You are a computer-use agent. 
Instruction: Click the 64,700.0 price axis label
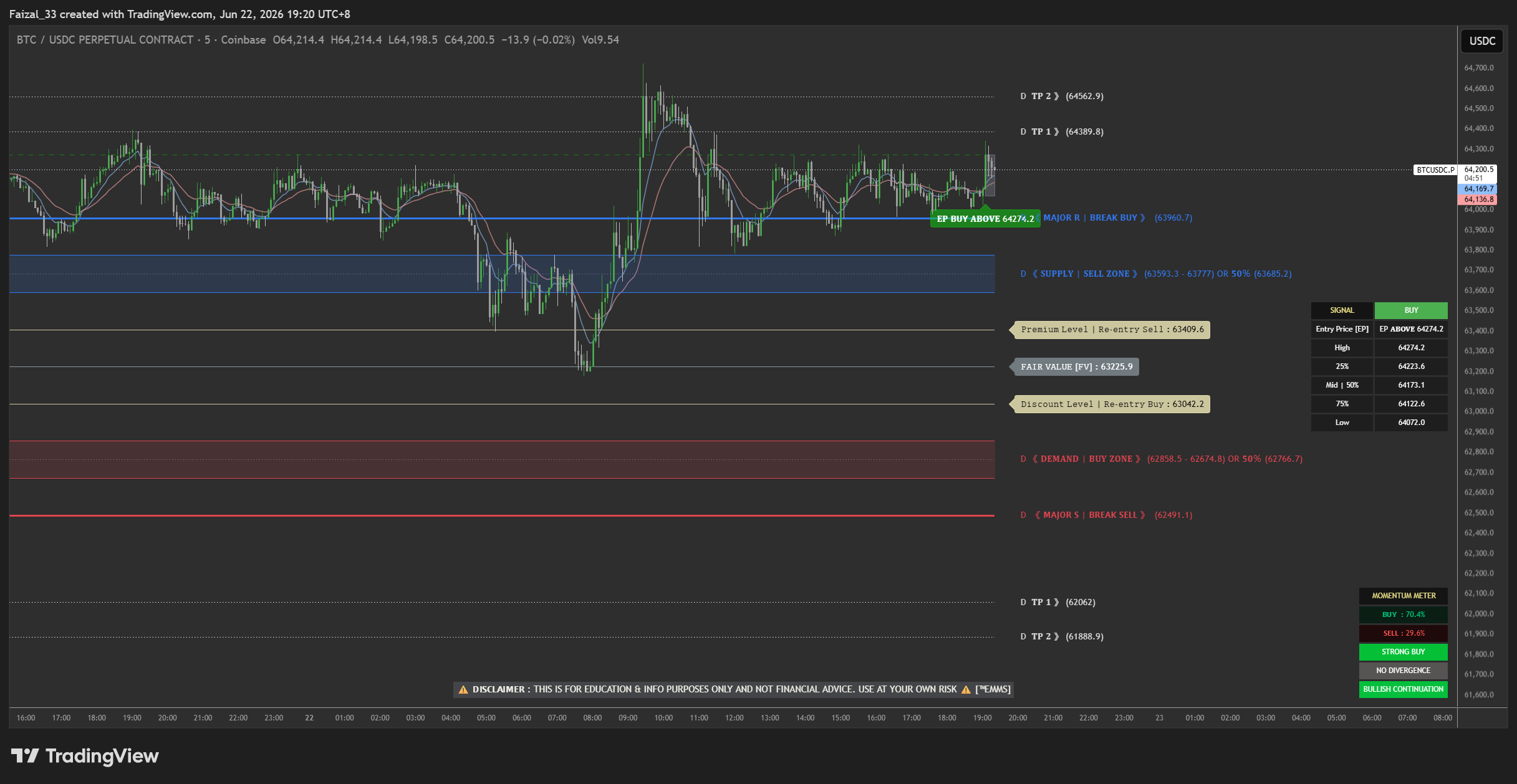point(1479,68)
